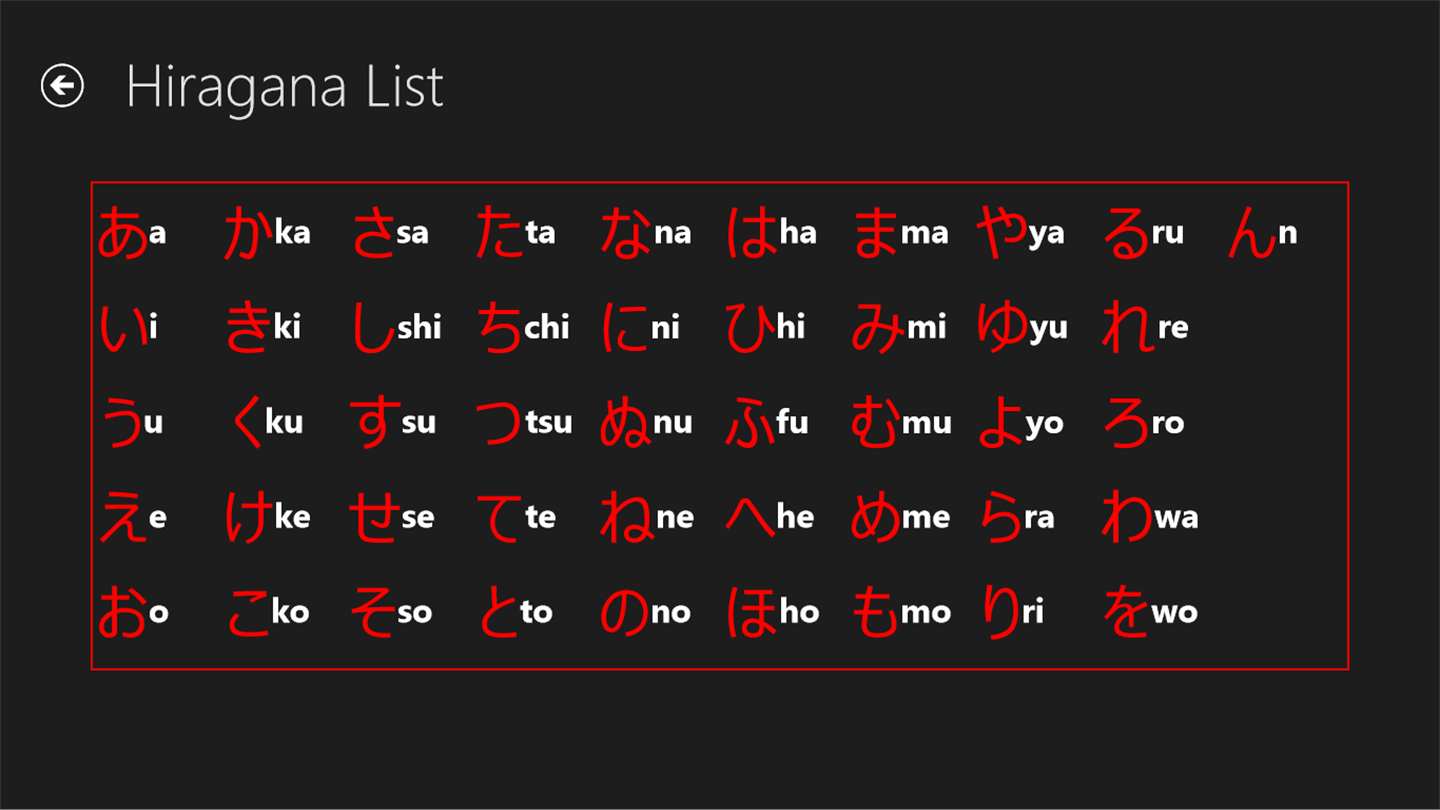
Task: Select the 'wo' hiragana character
Action: click(x=1125, y=612)
